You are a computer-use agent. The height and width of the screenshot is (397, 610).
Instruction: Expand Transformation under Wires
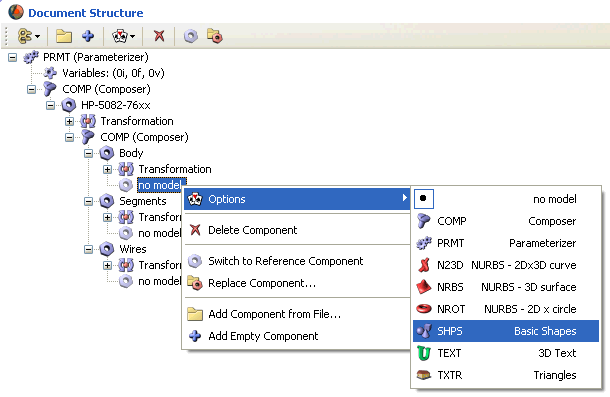[x=107, y=265]
